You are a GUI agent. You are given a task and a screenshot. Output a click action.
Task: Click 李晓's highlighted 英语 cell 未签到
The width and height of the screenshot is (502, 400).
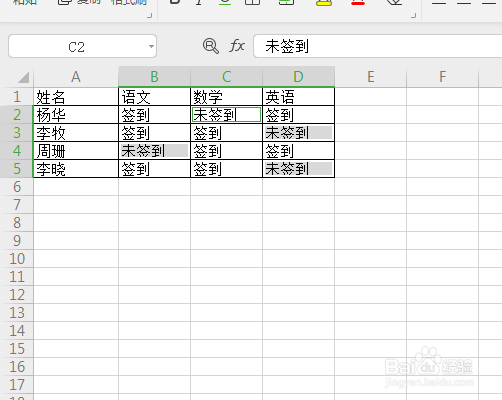[x=298, y=169]
